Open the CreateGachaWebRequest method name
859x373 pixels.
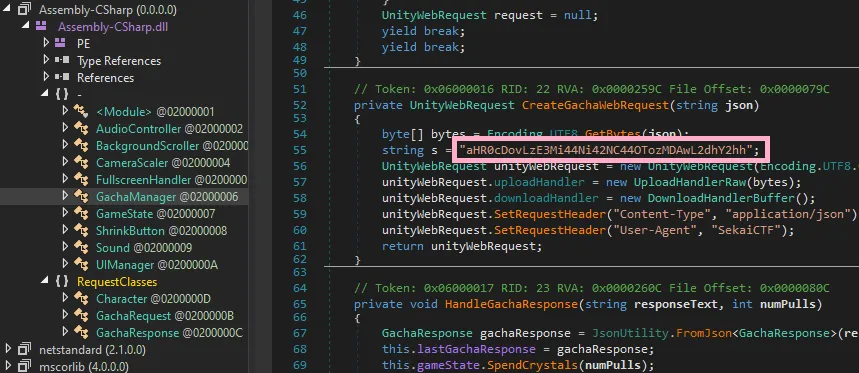coord(595,105)
